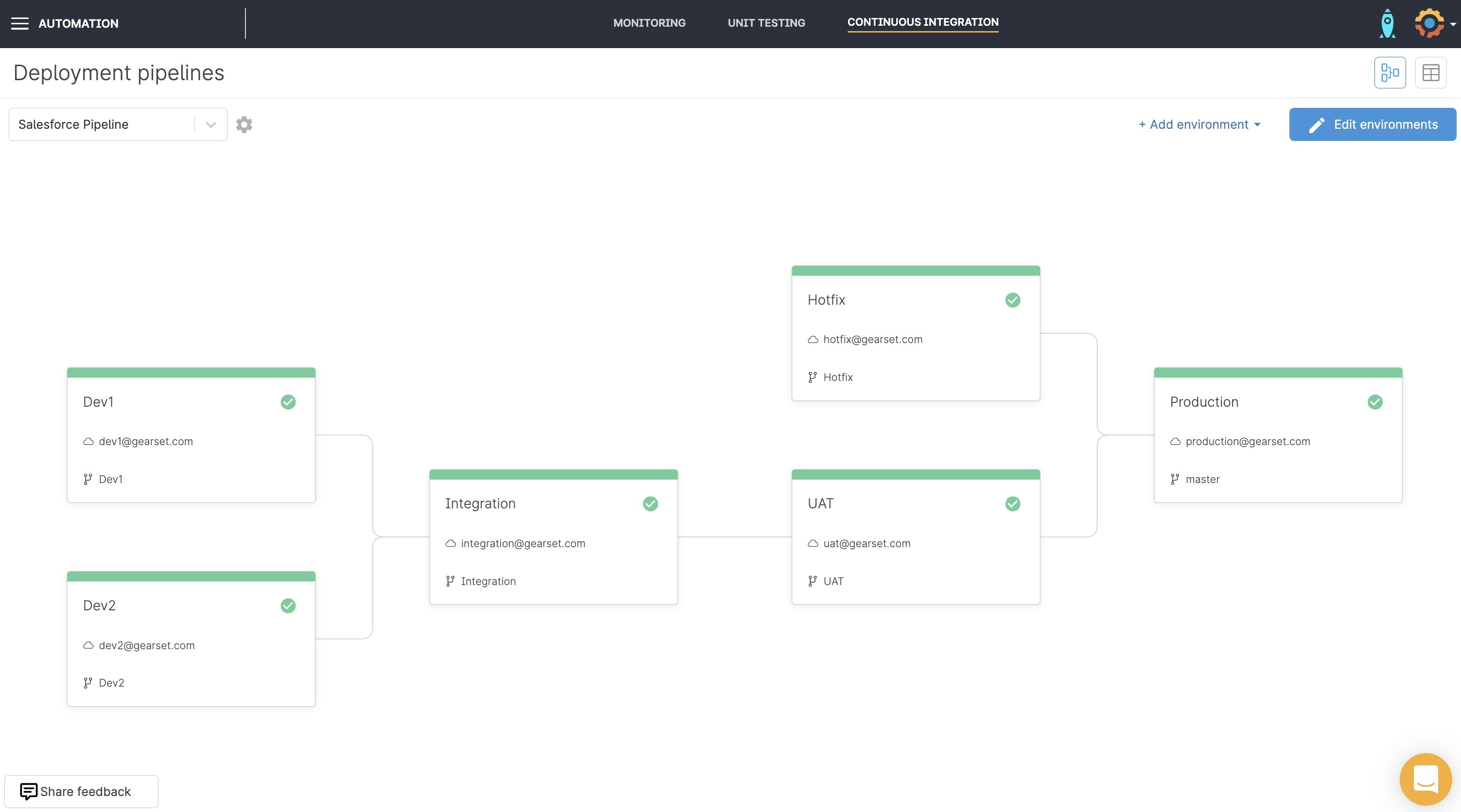
Task: Open the hamburger navigation menu
Action: (20, 23)
